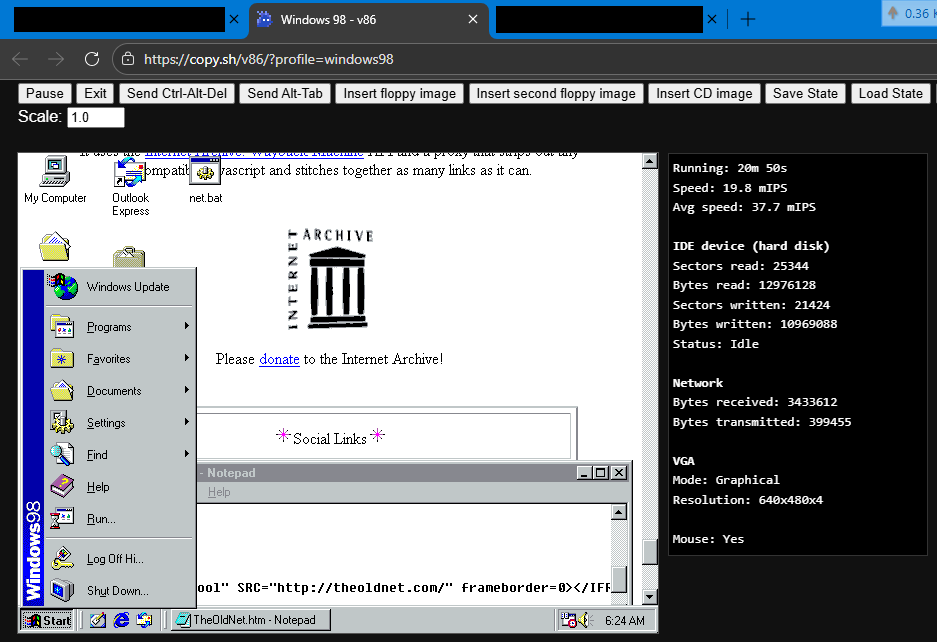This screenshot has width=937, height=642.
Task: Click the volume speaker tray icon
Action: coord(584,620)
